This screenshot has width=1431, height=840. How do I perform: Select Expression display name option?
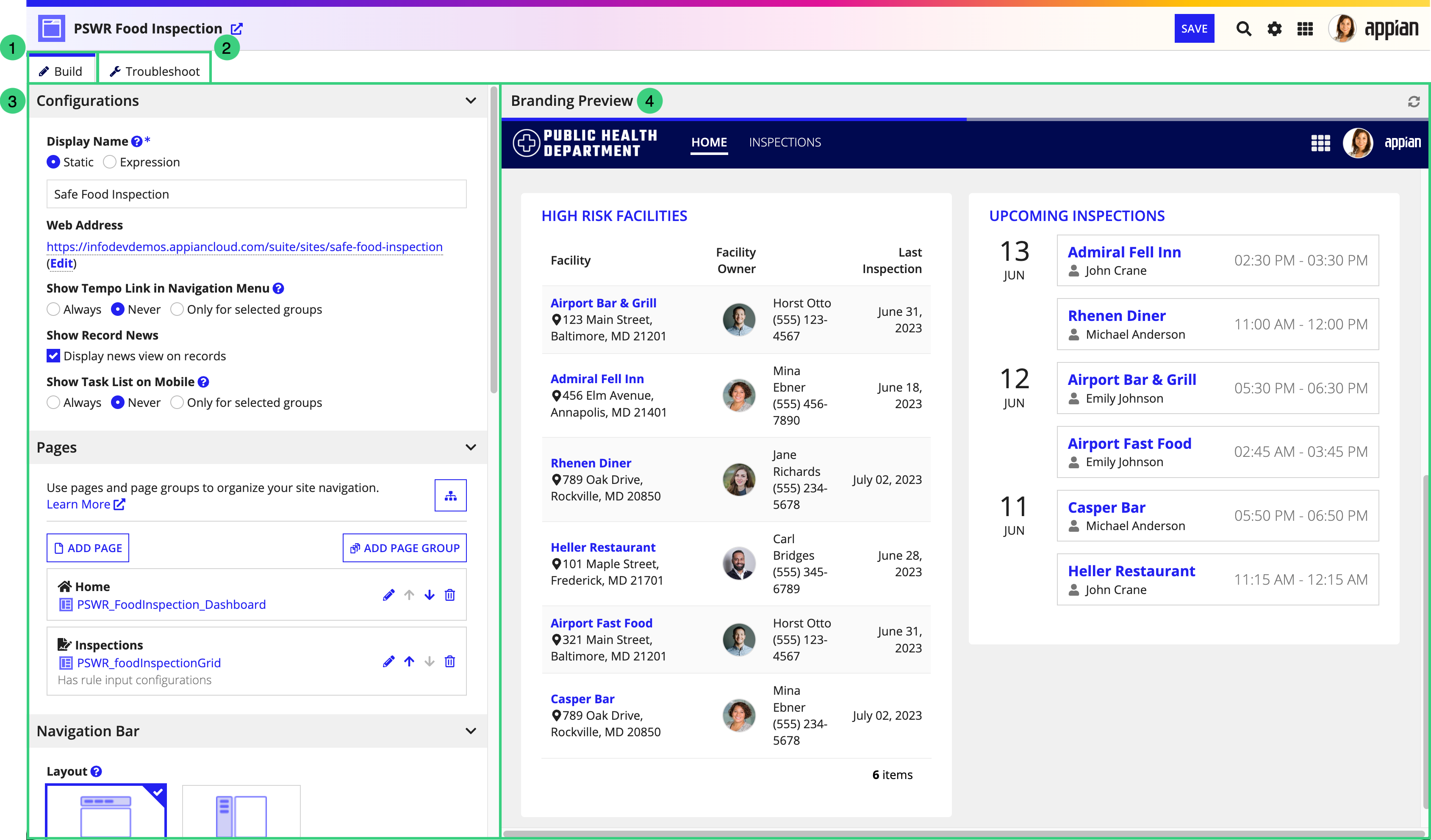click(x=110, y=162)
